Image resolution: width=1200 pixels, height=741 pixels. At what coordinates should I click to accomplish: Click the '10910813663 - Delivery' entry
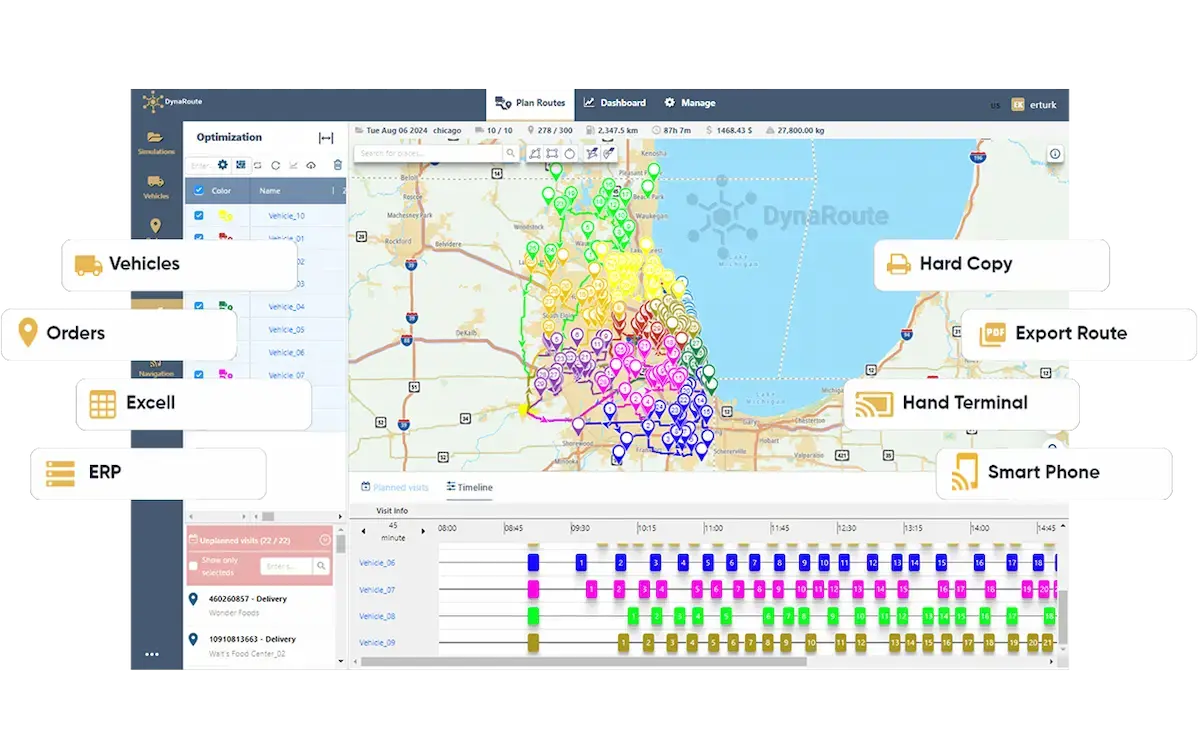coord(252,639)
